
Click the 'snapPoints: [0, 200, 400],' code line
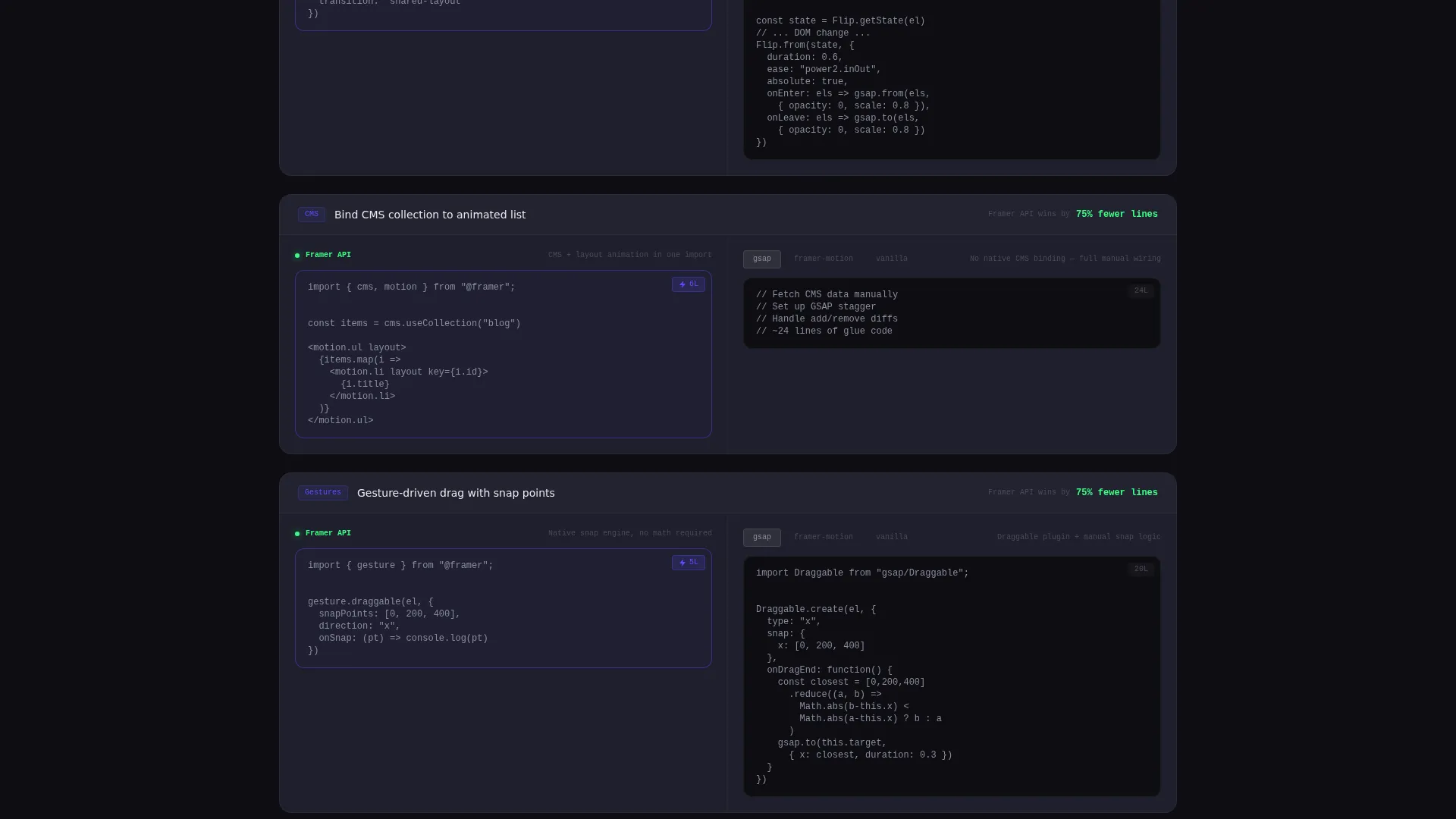(x=389, y=614)
